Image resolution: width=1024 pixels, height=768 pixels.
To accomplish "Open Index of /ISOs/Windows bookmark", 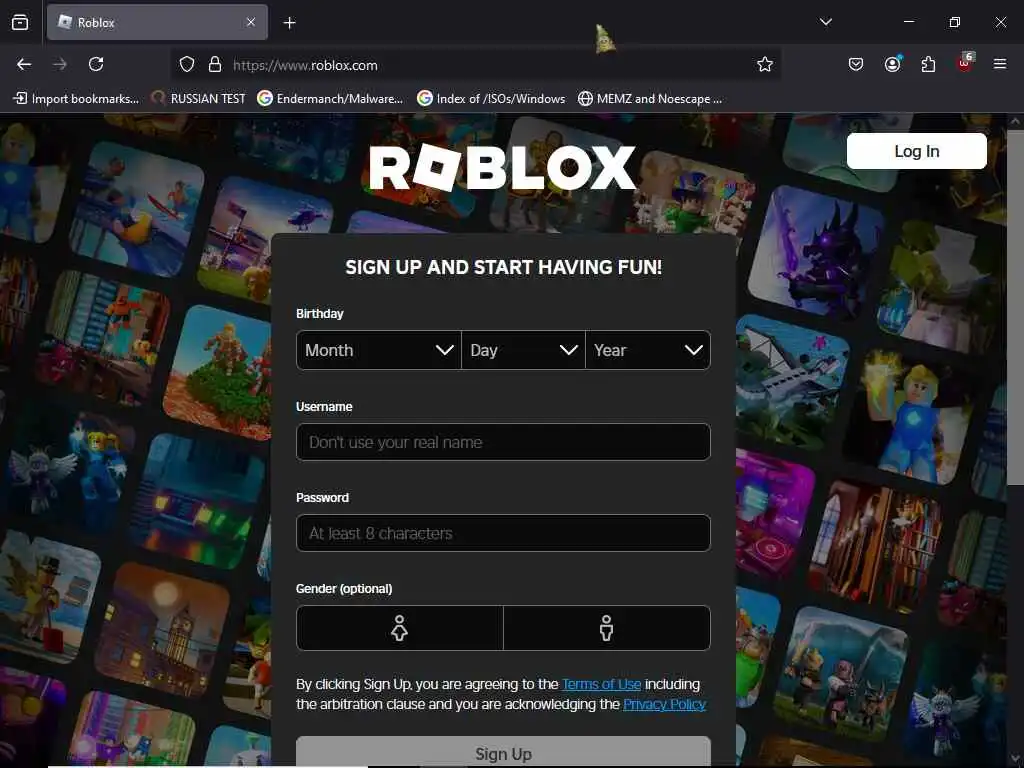I will pyautogui.click(x=491, y=99).
